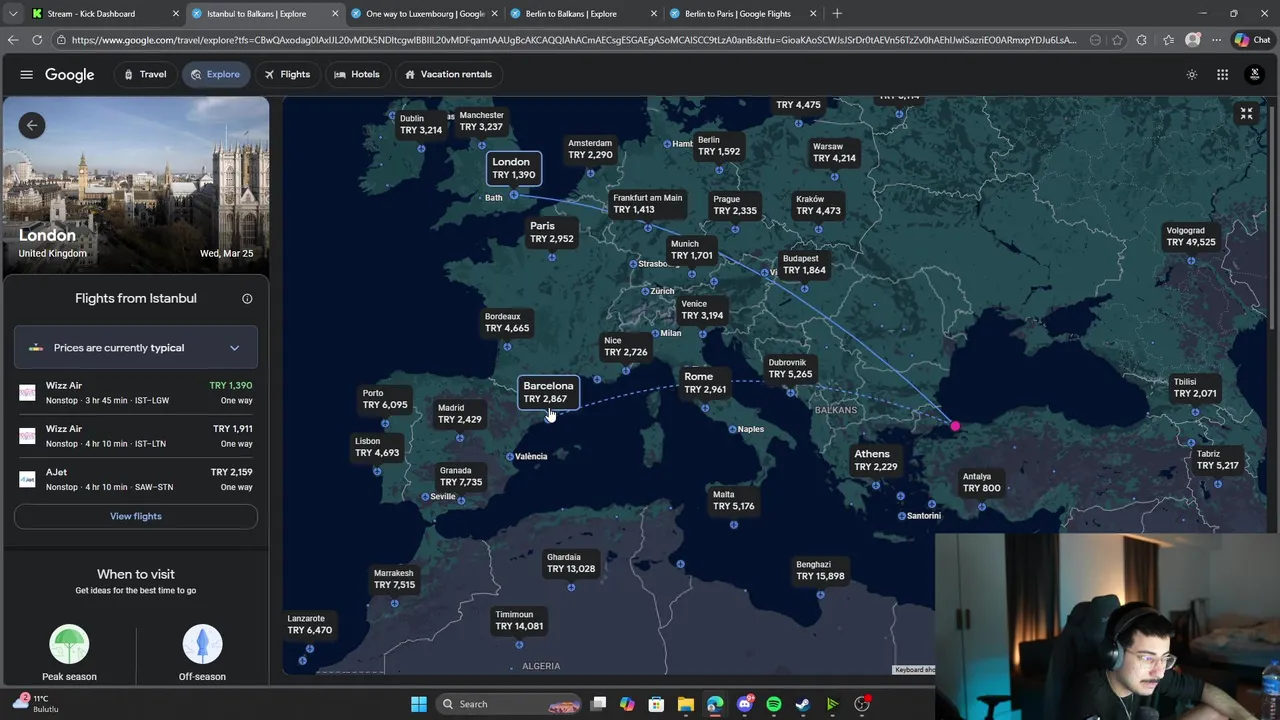Open the tab search dropdown arrow

tap(13, 13)
